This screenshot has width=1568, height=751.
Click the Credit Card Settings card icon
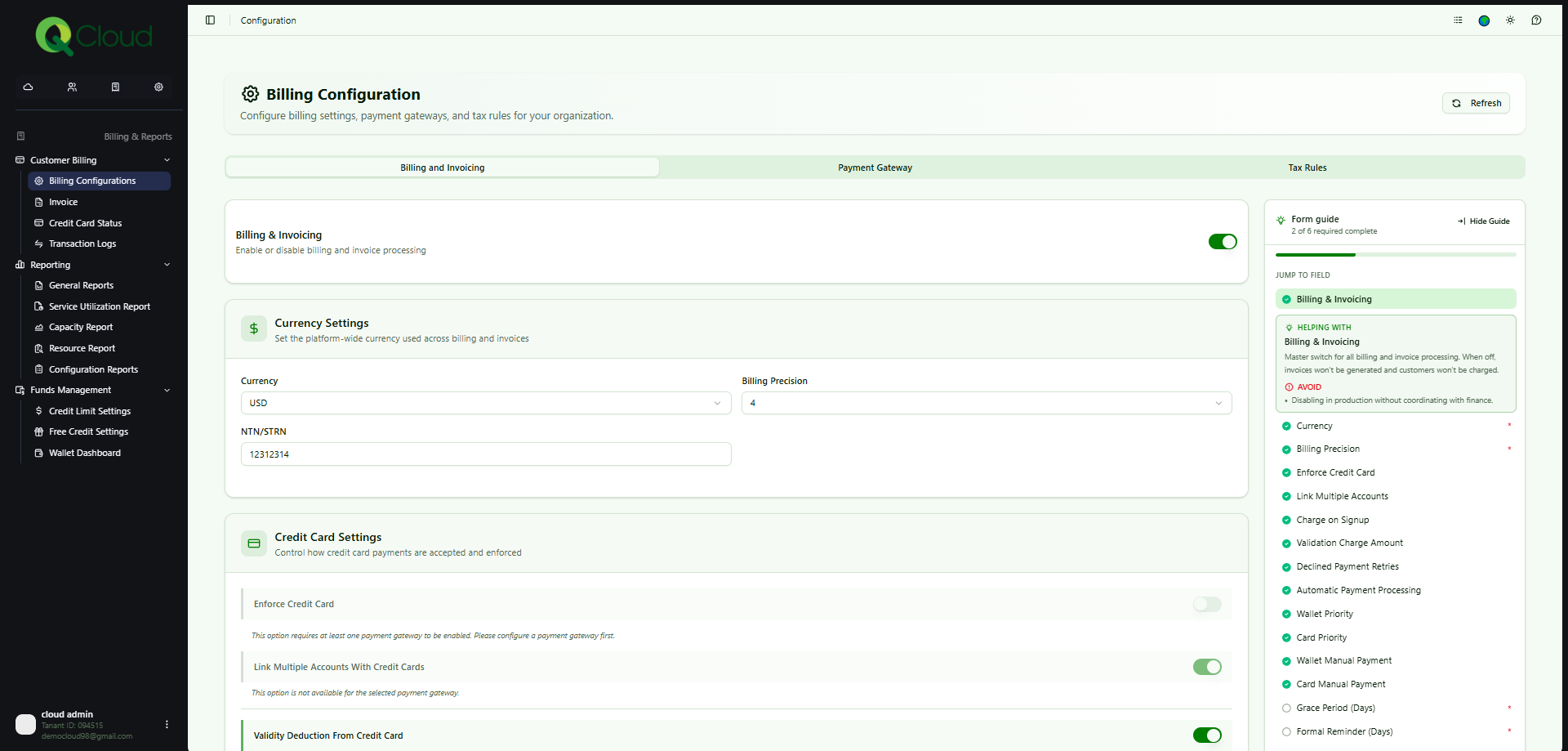pyautogui.click(x=254, y=543)
